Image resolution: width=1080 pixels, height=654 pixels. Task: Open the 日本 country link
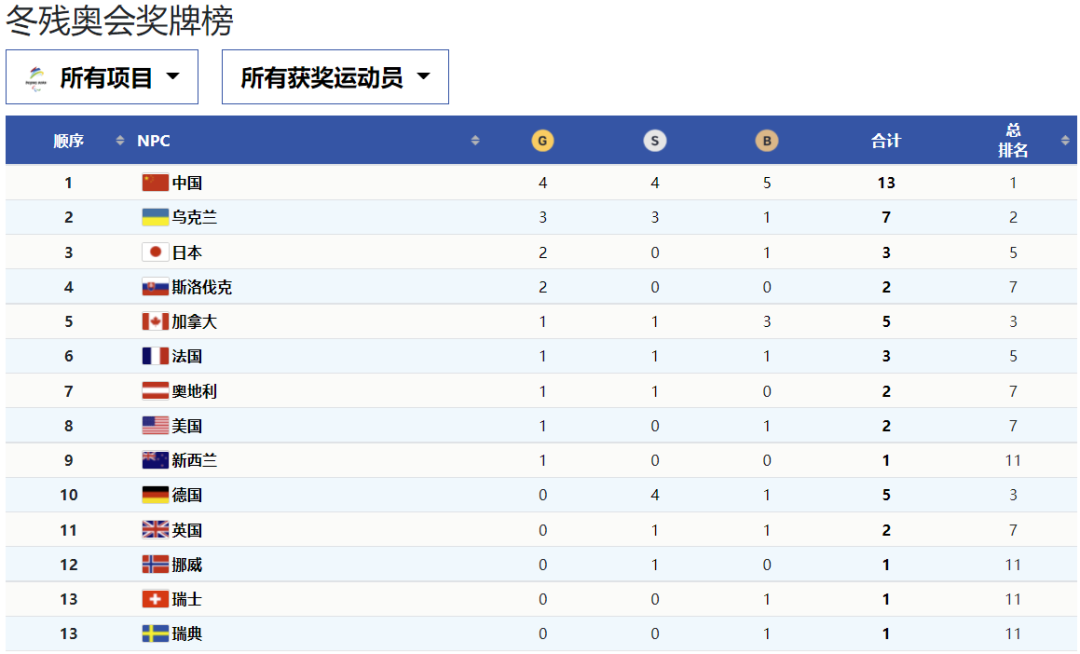(187, 252)
